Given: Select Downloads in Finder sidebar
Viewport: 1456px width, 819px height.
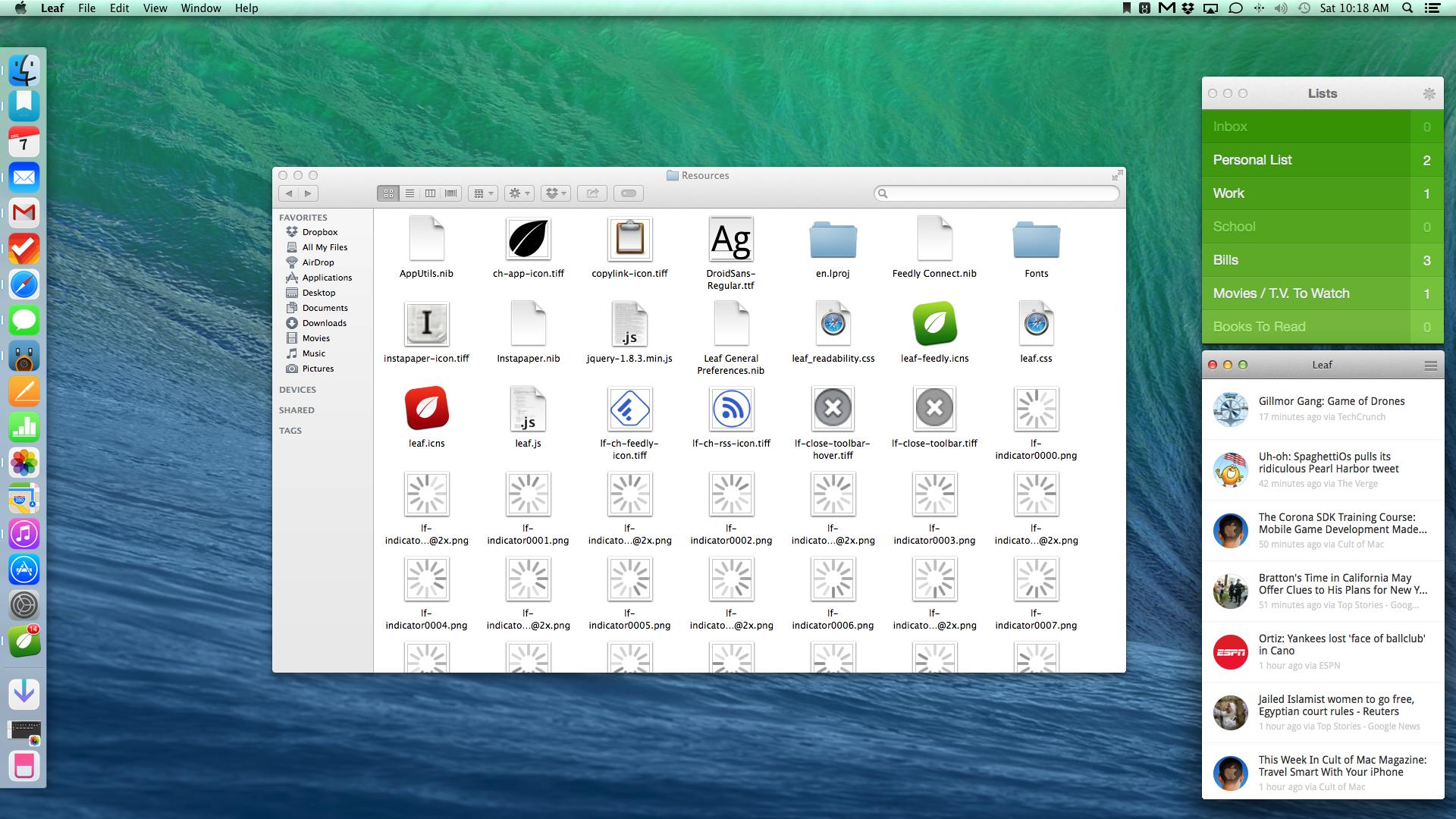Looking at the screenshot, I should (x=324, y=323).
